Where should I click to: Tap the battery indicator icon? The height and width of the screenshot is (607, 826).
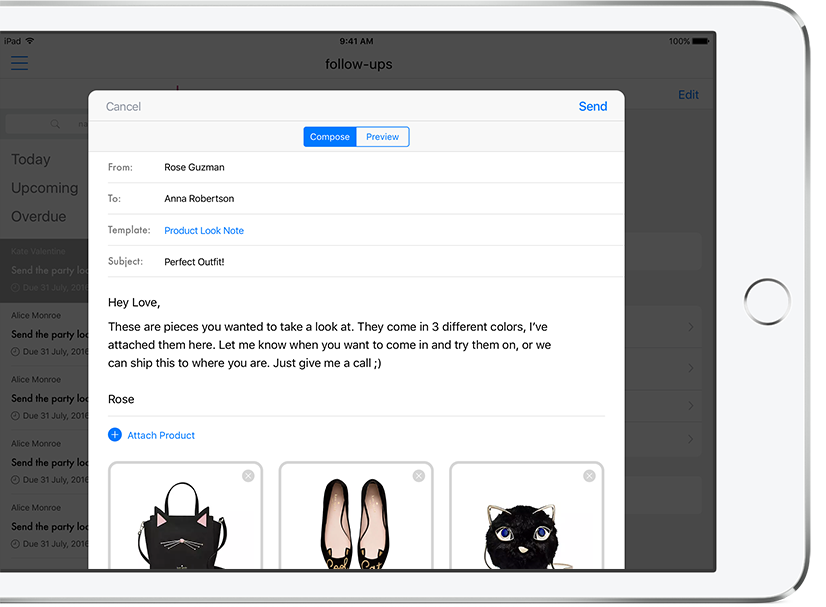[701, 41]
